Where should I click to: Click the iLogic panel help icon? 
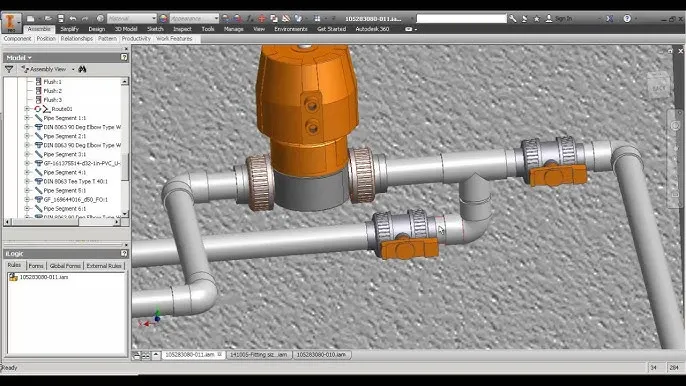coord(124,253)
